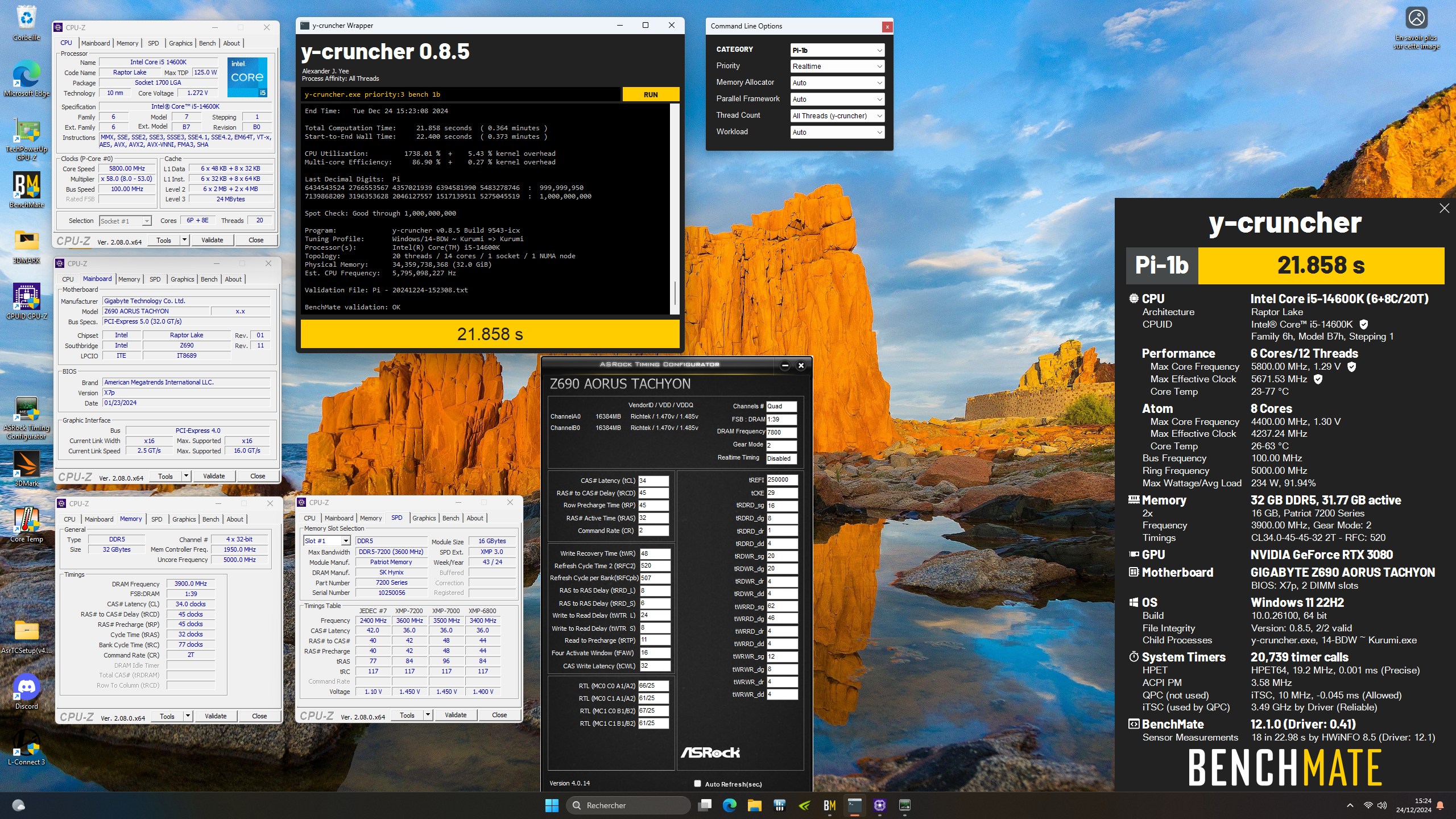Click the Rechercher taskbar search box

tap(628, 805)
